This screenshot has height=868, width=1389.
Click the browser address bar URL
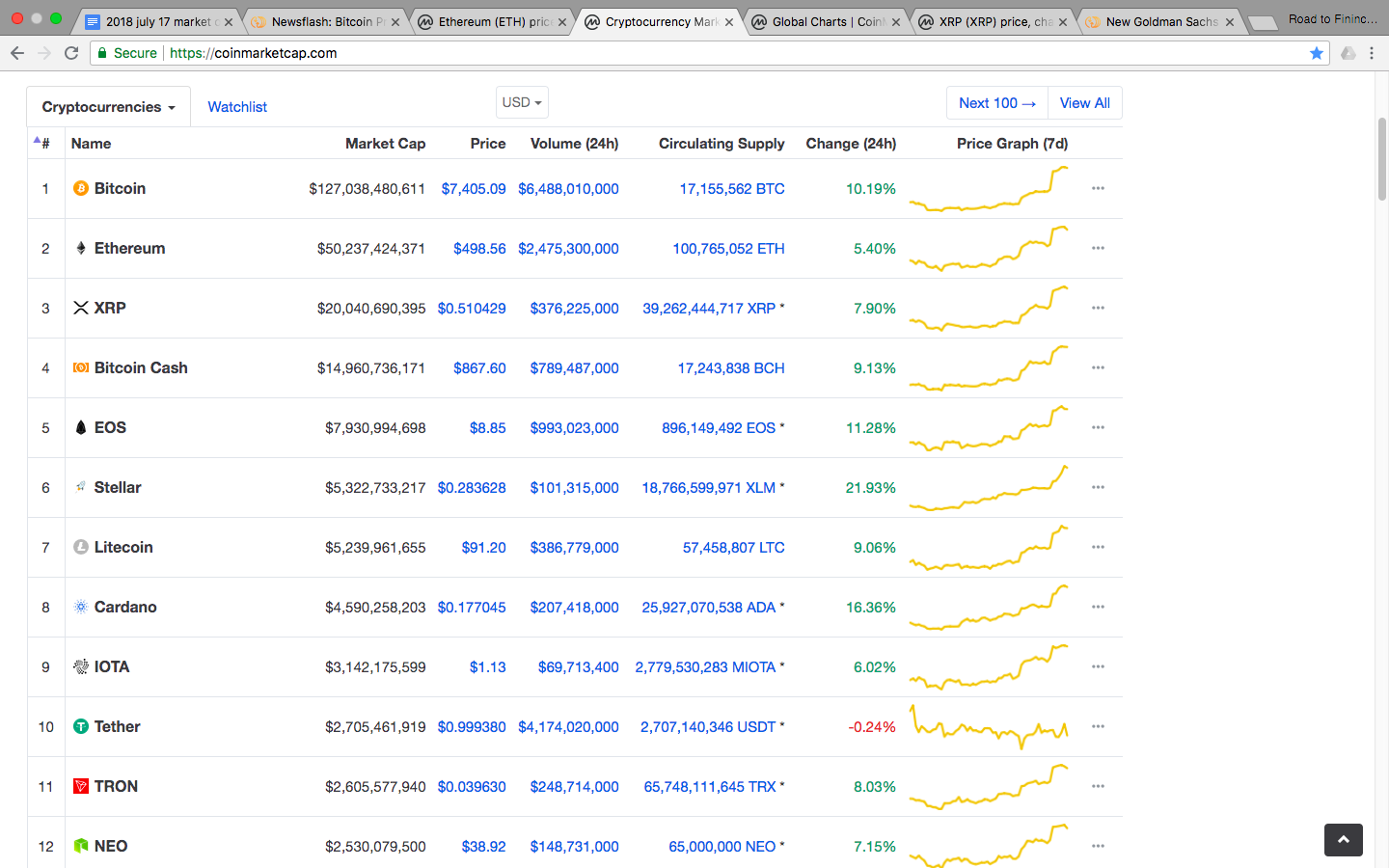click(x=254, y=53)
